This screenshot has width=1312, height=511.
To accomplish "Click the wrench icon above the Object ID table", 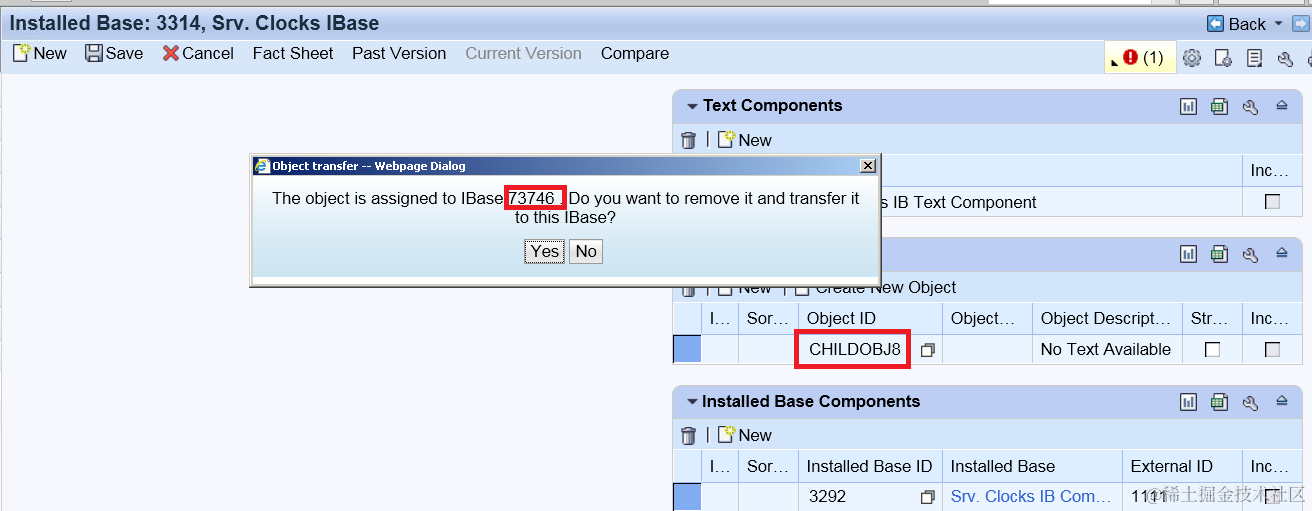I will (x=1250, y=254).
